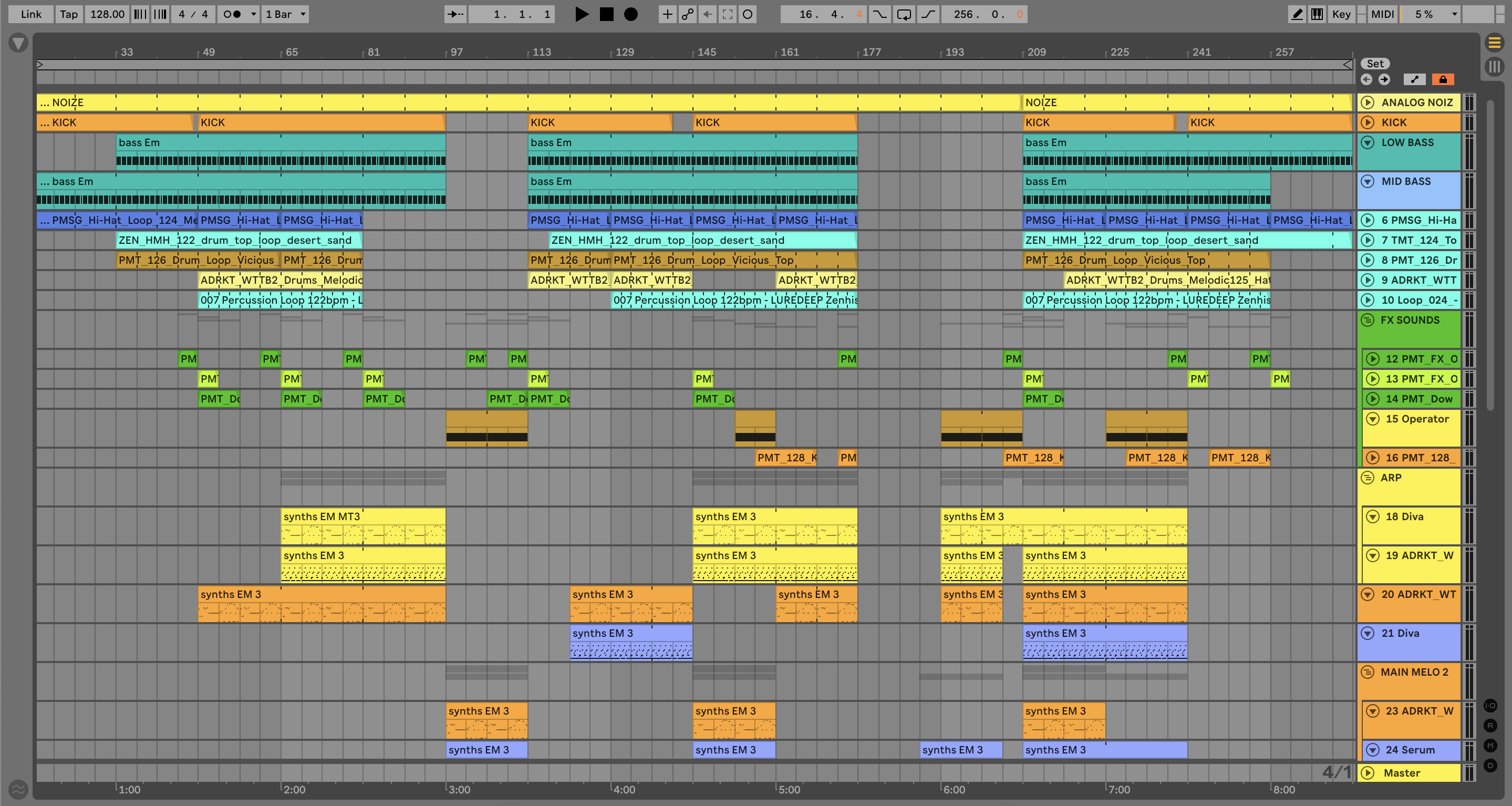Click the Tap tempo button
Viewport: 1512px width, 806px height.
69,14
